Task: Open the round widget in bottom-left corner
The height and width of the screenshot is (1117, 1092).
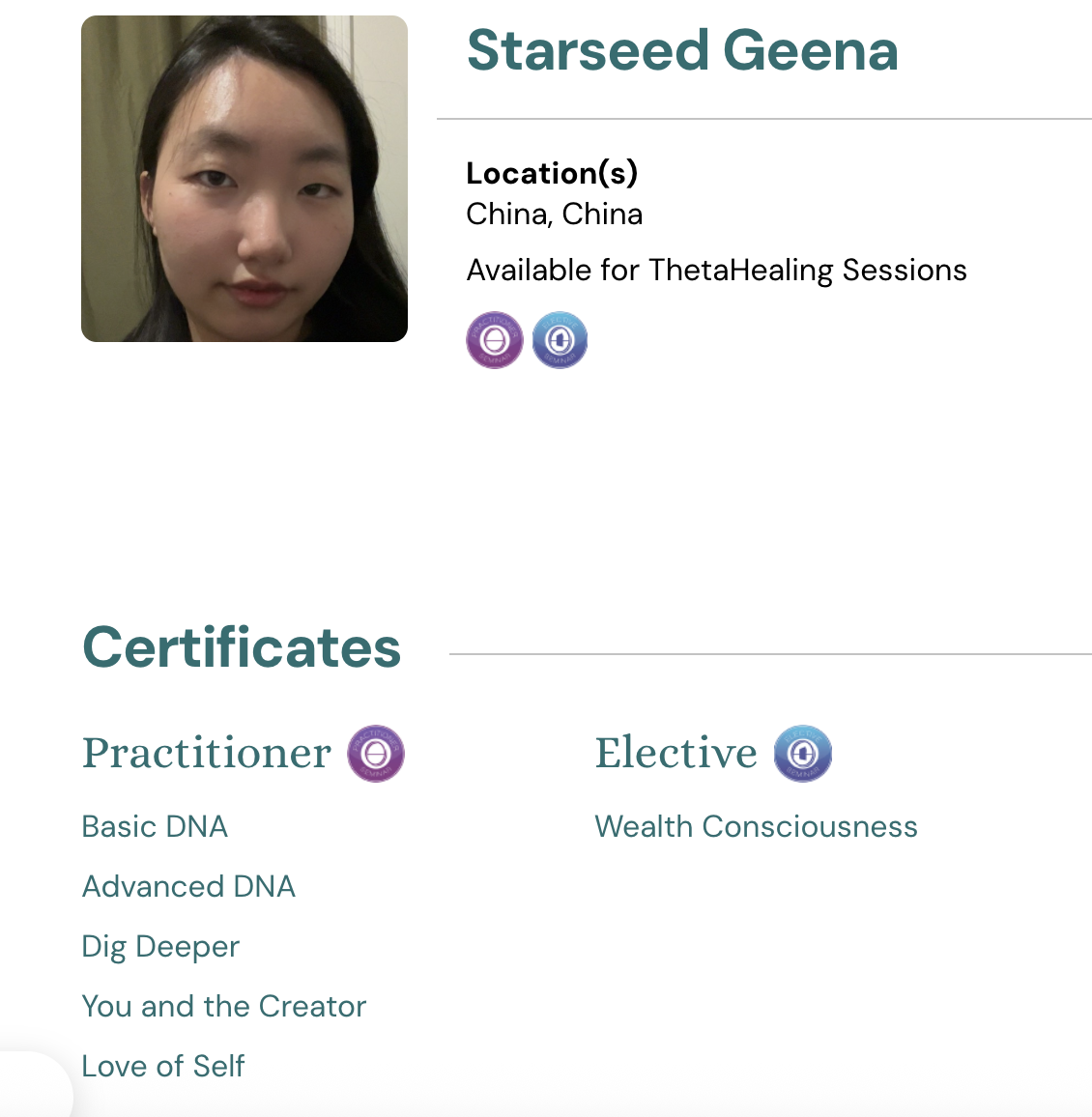Action: click(x=29, y=1087)
